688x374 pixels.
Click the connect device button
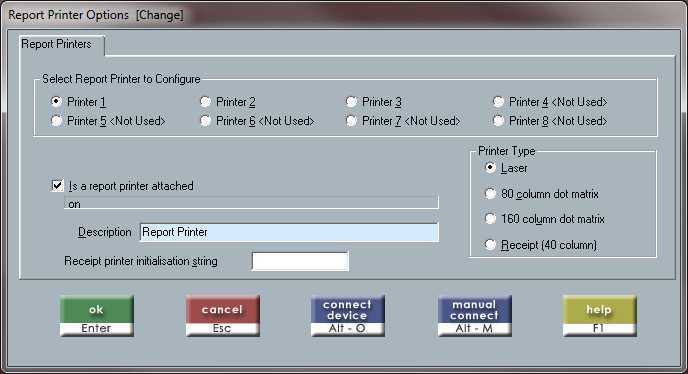click(348, 316)
